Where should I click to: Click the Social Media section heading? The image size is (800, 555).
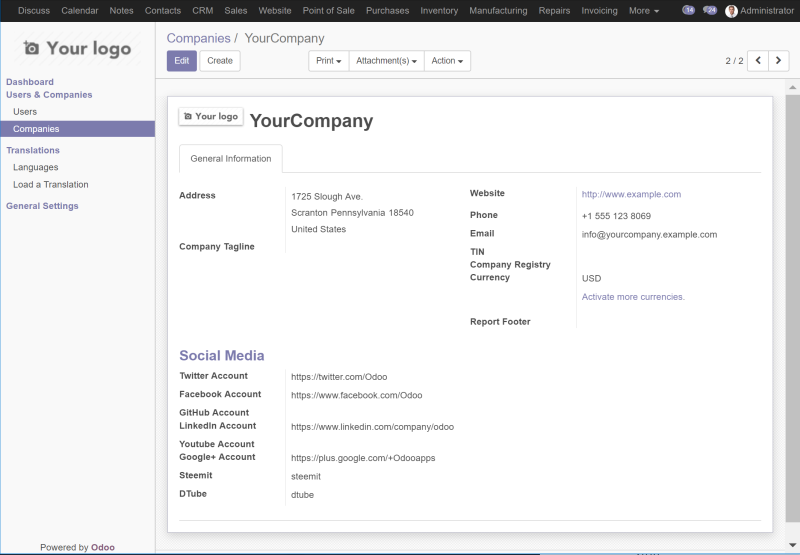coord(221,356)
